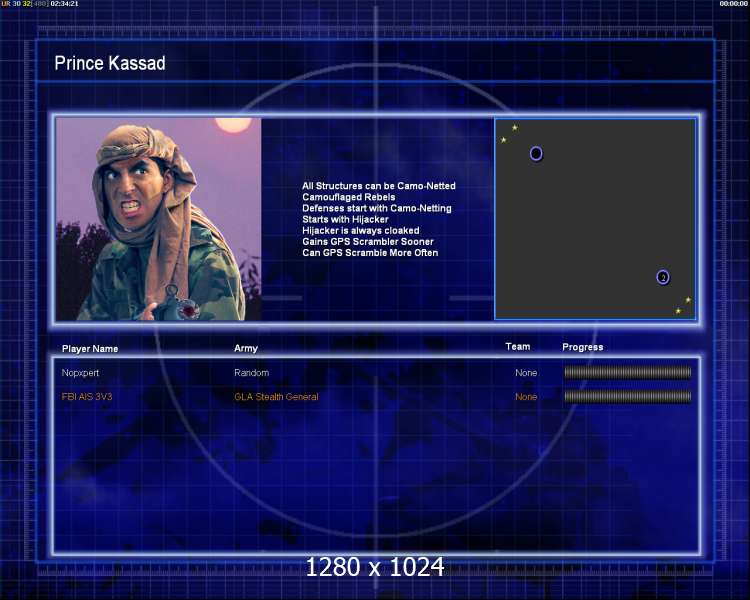Click 'Can GPS Scramble More Often' line
The width and height of the screenshot is (750, 600).
coord(370,253)
